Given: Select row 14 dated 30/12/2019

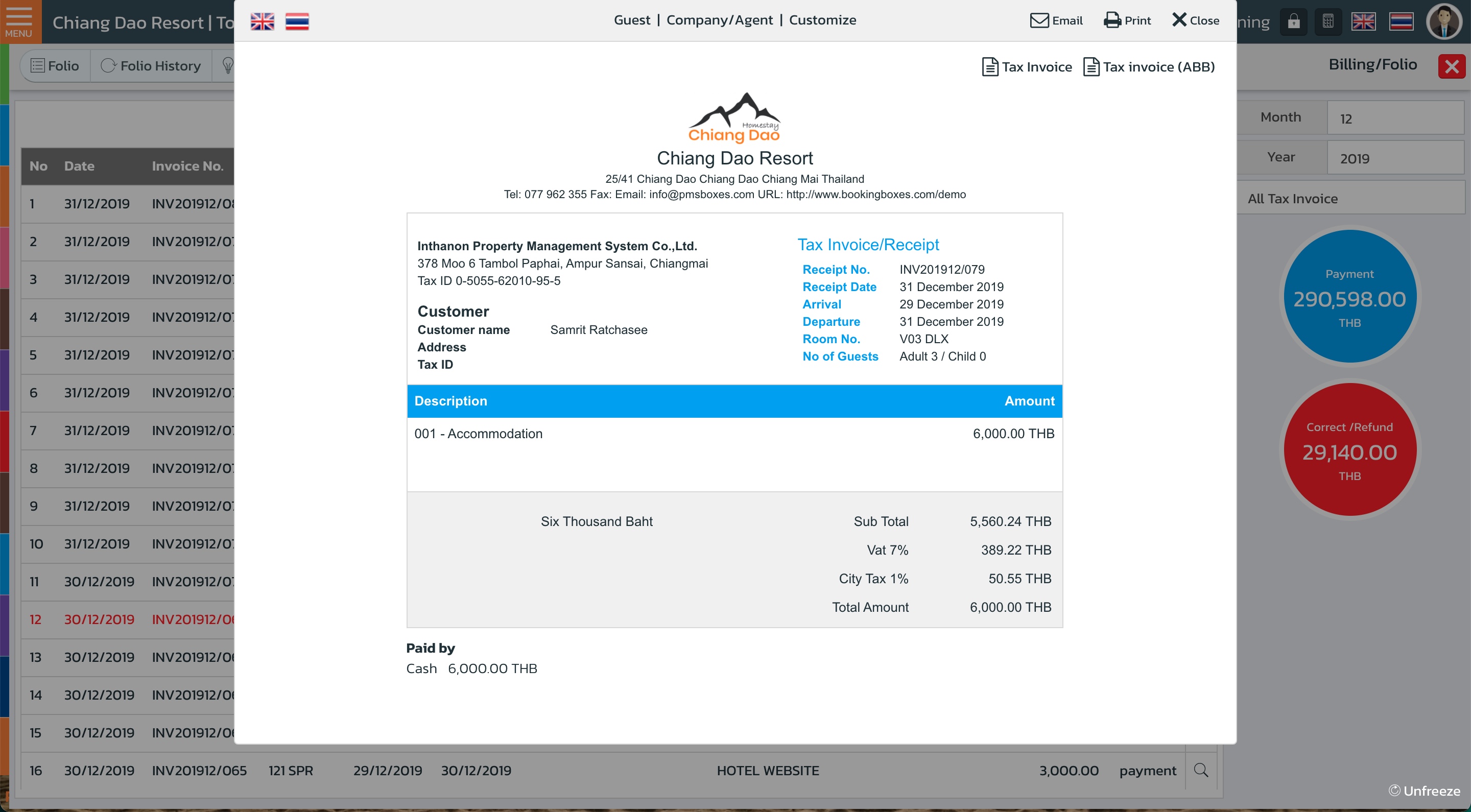Looking at the screenshot, I should tap(127, 695).
